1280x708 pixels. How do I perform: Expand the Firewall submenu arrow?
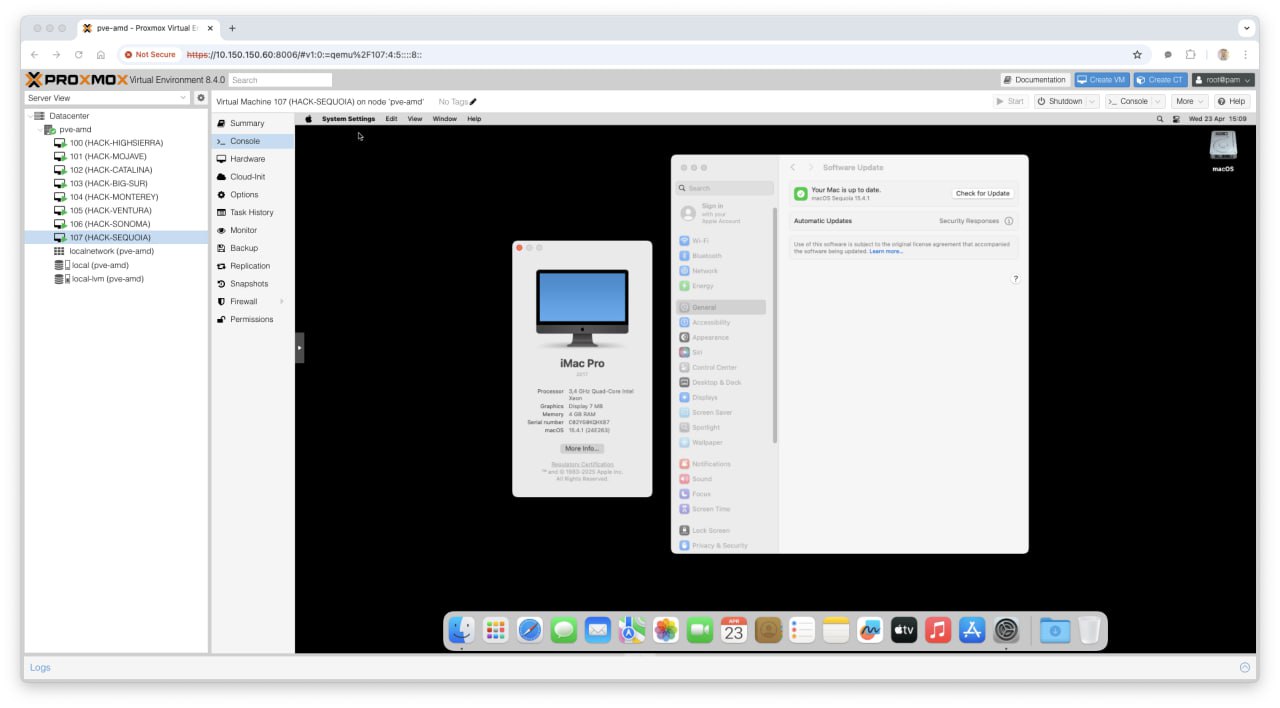pyautogui.click(x=282, y=302)
